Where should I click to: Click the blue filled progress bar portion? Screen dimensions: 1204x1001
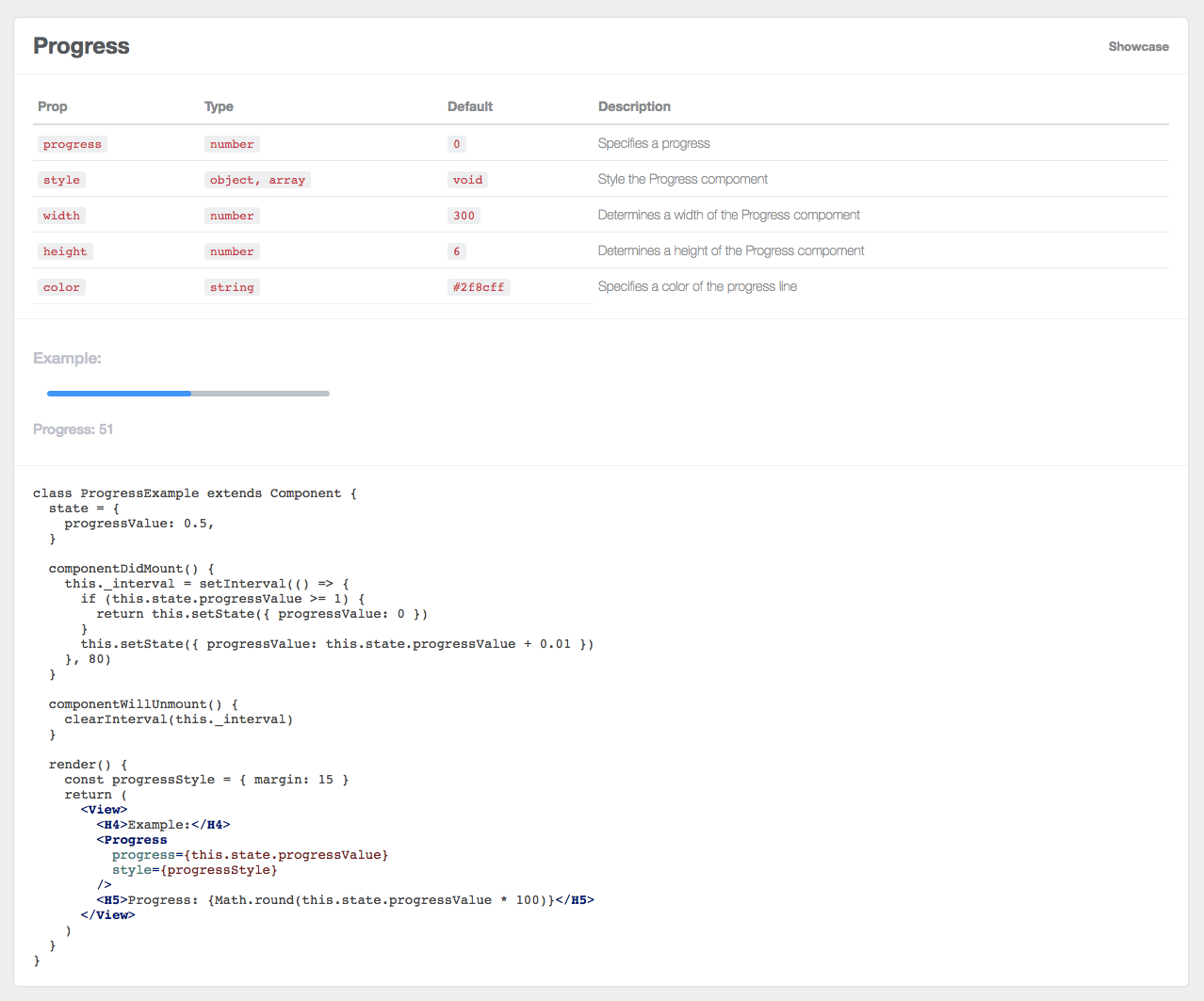coord(119,394)
